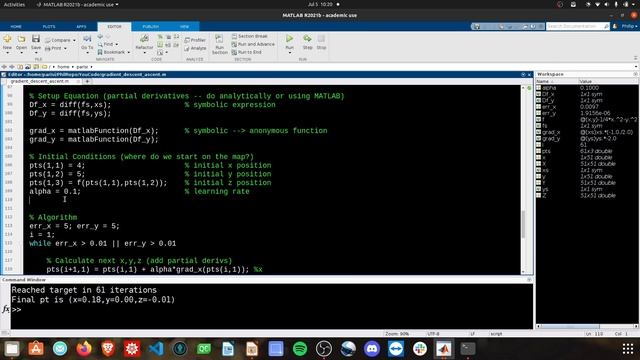
Task: Click the green Run arrow
Action: (289, 39)
